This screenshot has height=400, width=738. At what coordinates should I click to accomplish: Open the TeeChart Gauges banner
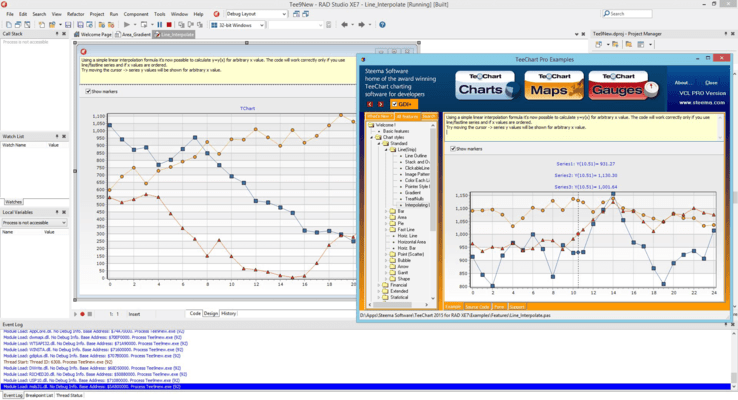(x=623, y=85)
